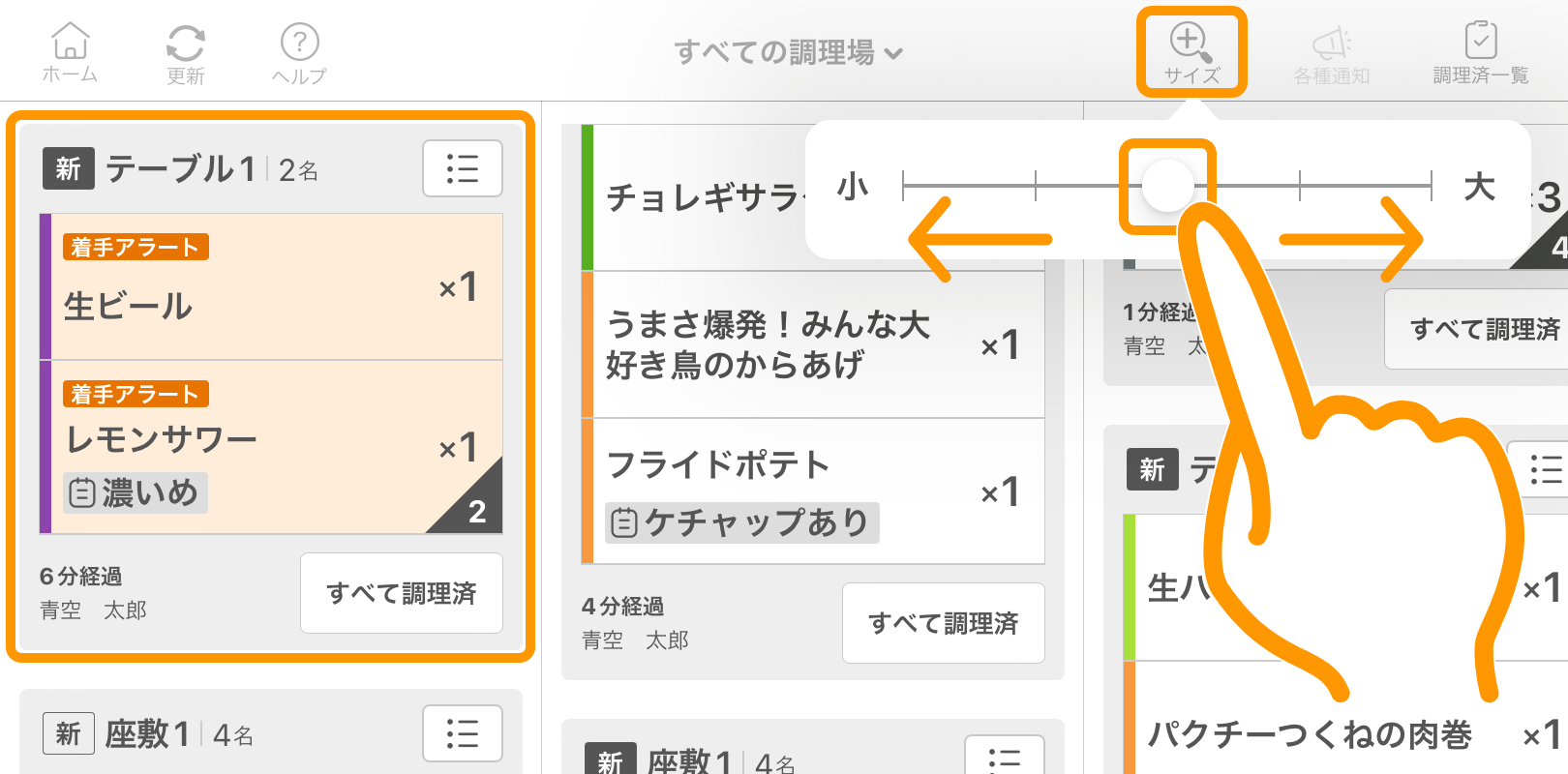Open the サイズ zoom size icon
This screenshot has width=1568, height=774.
pos(1191,52)
